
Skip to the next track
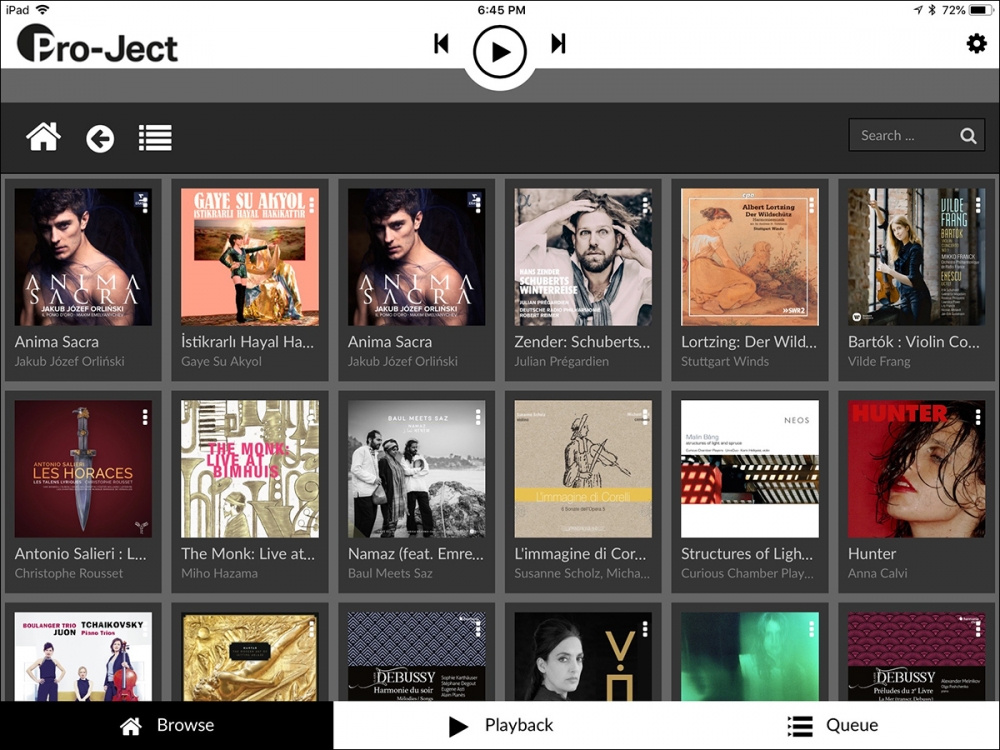coord(558,44)
